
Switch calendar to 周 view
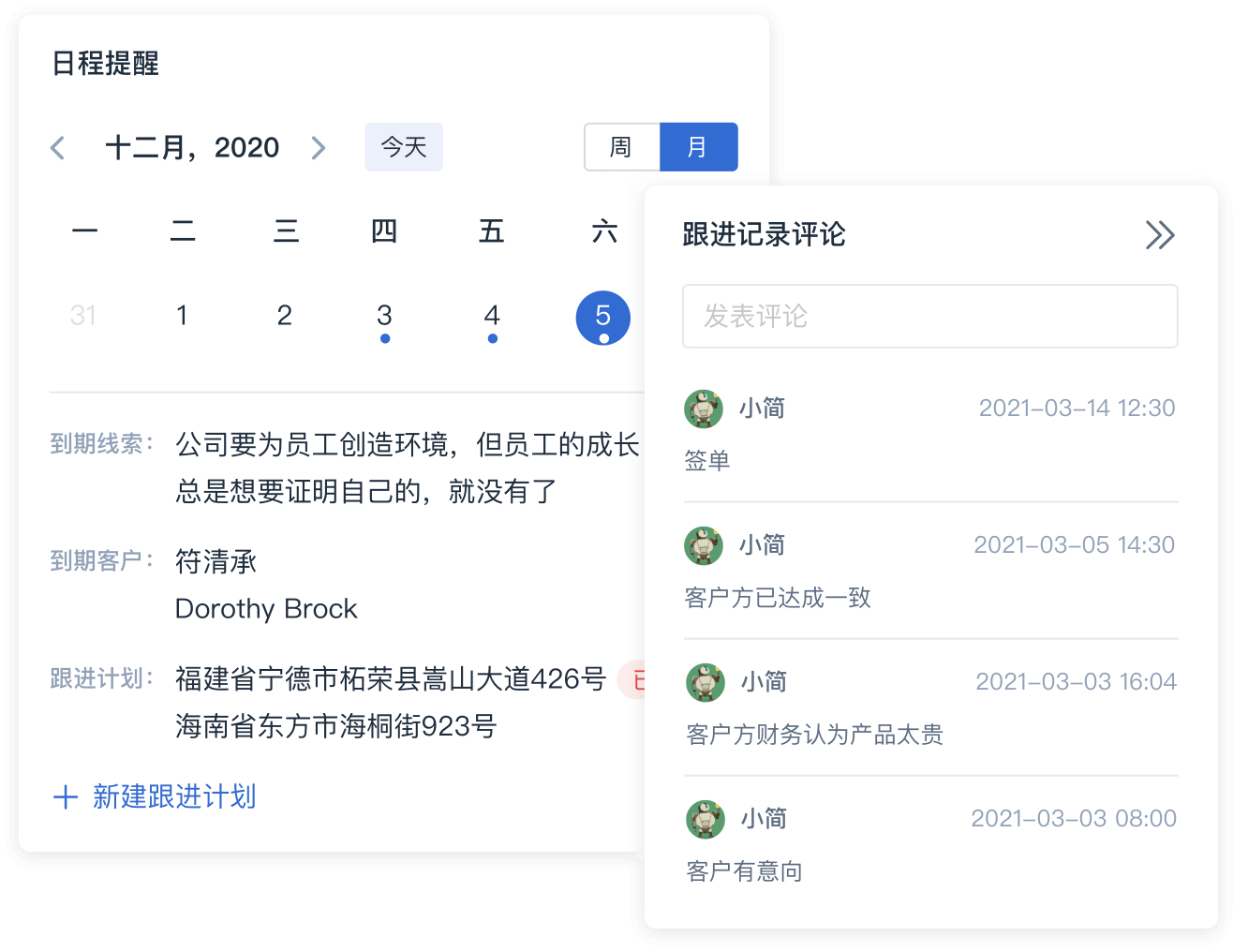[x=622, y=147]
